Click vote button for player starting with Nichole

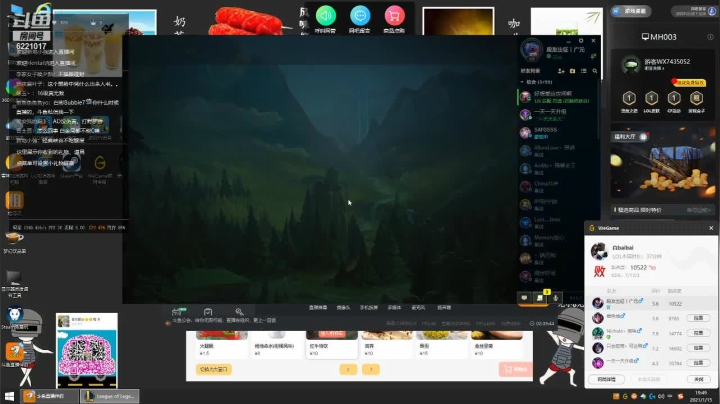[x=698, y=333]
